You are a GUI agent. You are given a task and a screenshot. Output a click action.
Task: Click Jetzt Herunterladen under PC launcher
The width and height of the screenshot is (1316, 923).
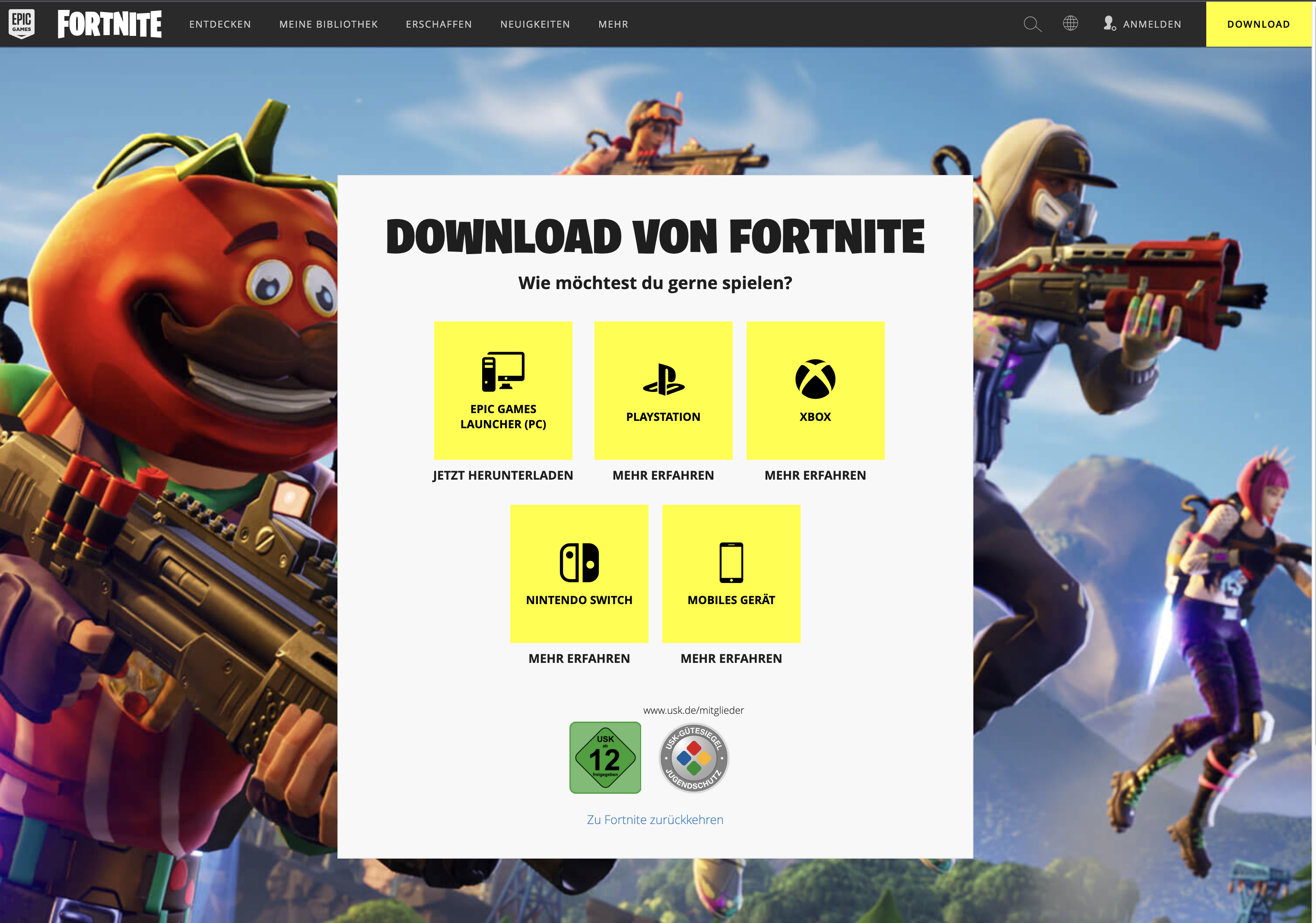point(502,475)
